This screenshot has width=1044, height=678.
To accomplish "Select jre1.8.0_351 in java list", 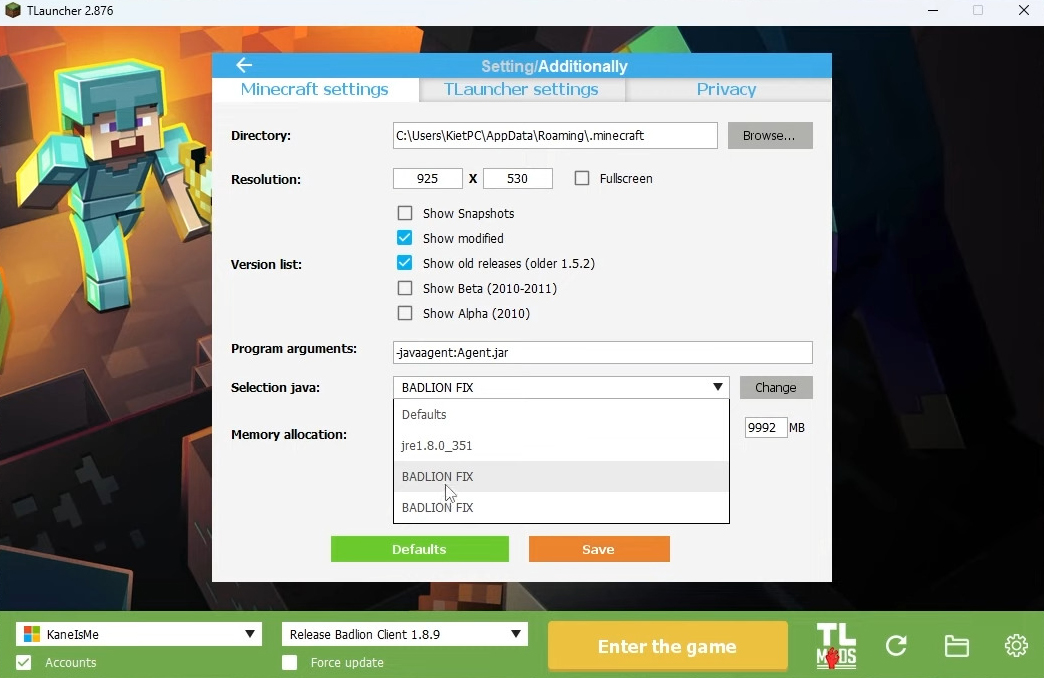I will point(561,446).
